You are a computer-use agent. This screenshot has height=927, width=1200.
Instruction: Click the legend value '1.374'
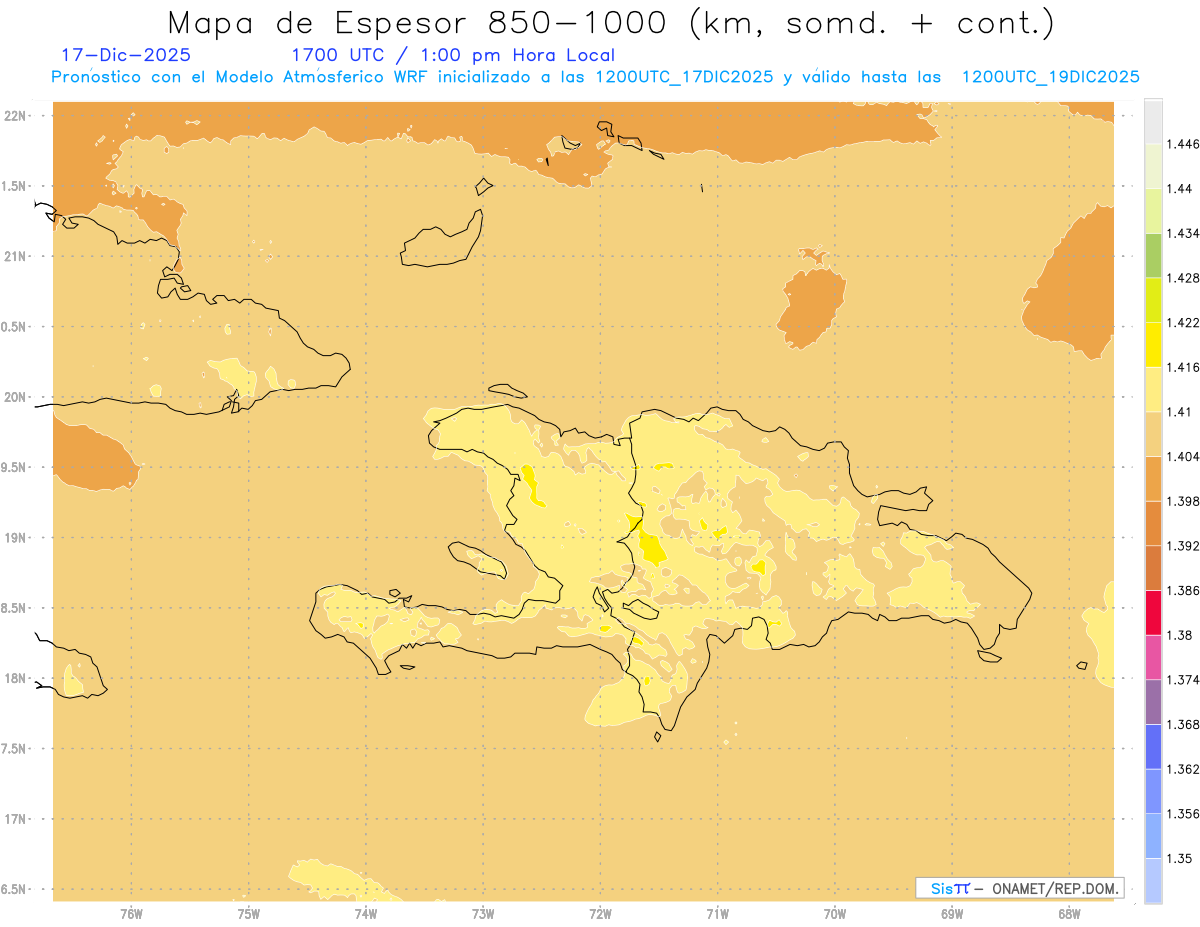[x=1185, y=680]
